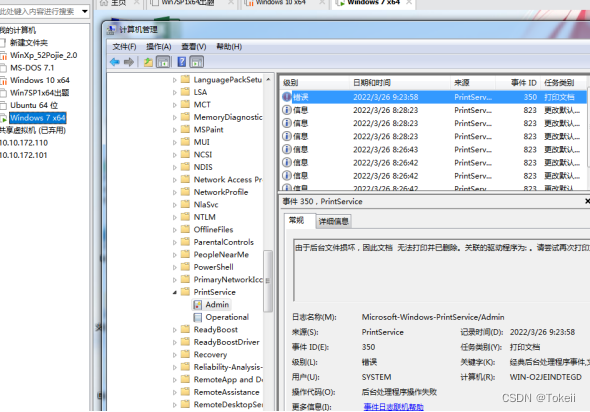Click the Up one level folder icon
Image resolution: width=590 pixels, height=412 pixels.
(x=148, y=62)
